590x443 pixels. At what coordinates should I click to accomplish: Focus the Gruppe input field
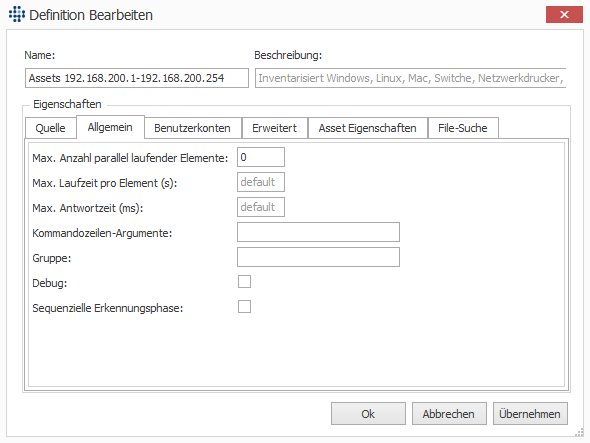tap(318, 257)
